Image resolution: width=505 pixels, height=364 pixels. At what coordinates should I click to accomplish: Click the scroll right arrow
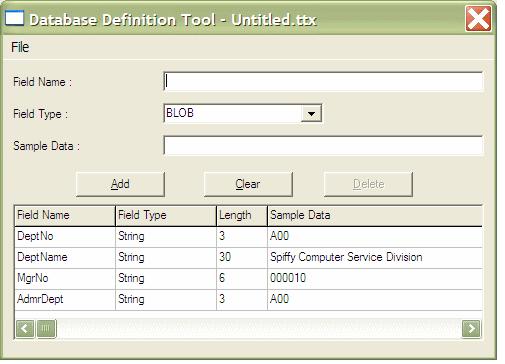coord(471,329)
